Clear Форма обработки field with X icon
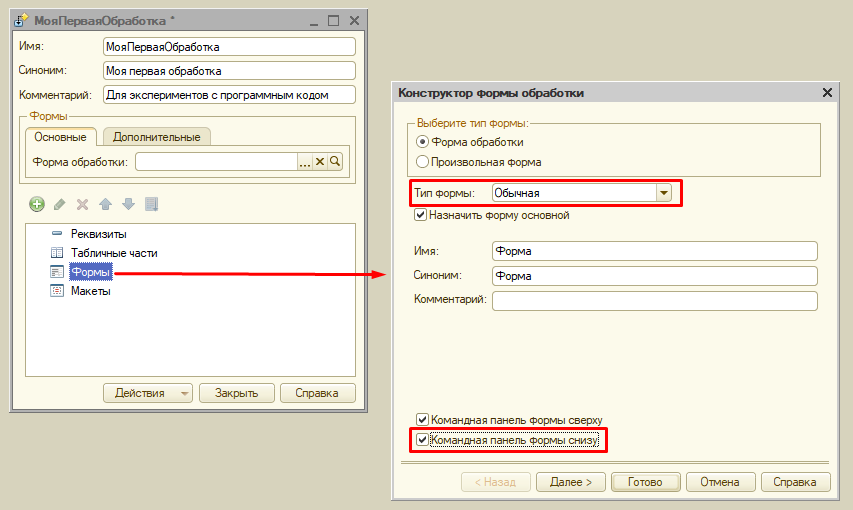The image size is (853, 510). point(320,162)
